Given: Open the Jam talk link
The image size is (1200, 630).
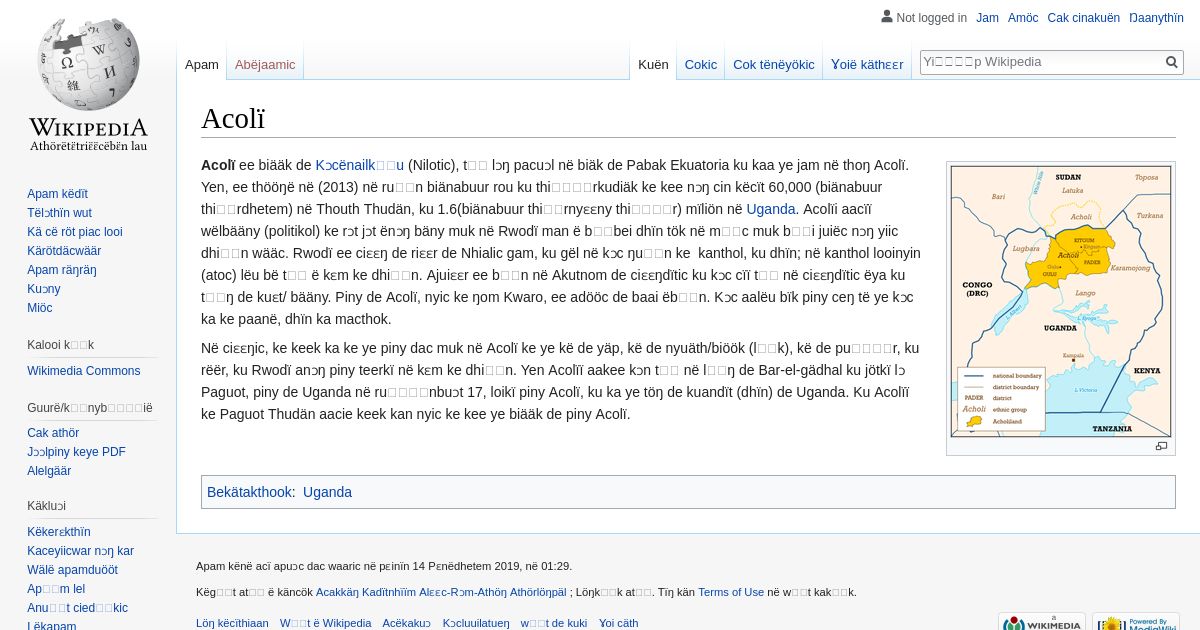Looking at the screenshot, I should pyautogui.click(x=987, y=18).
